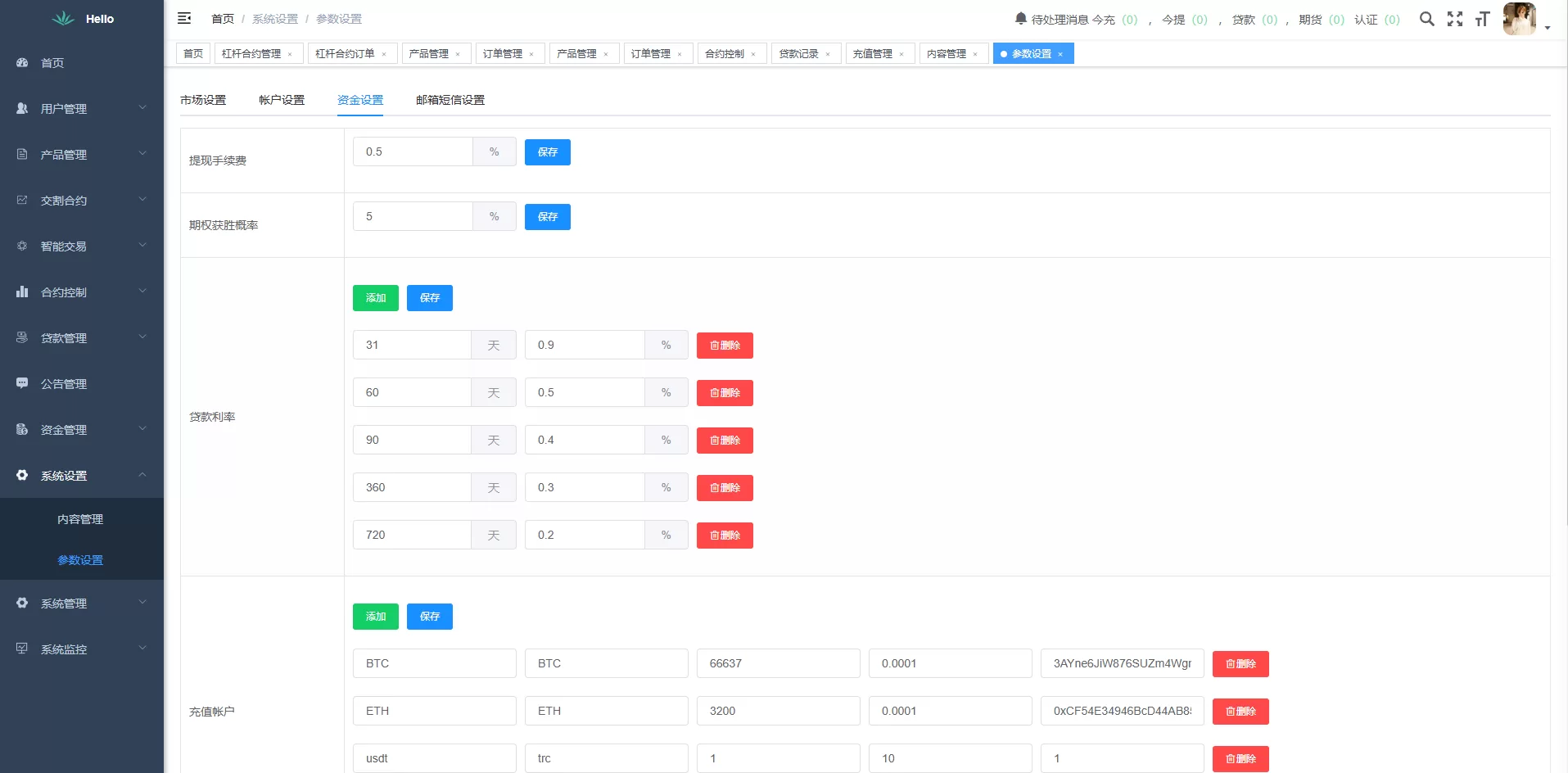Save the 贷款利率 settings
Screen dimensions: 1568x773
coord(430,298)
